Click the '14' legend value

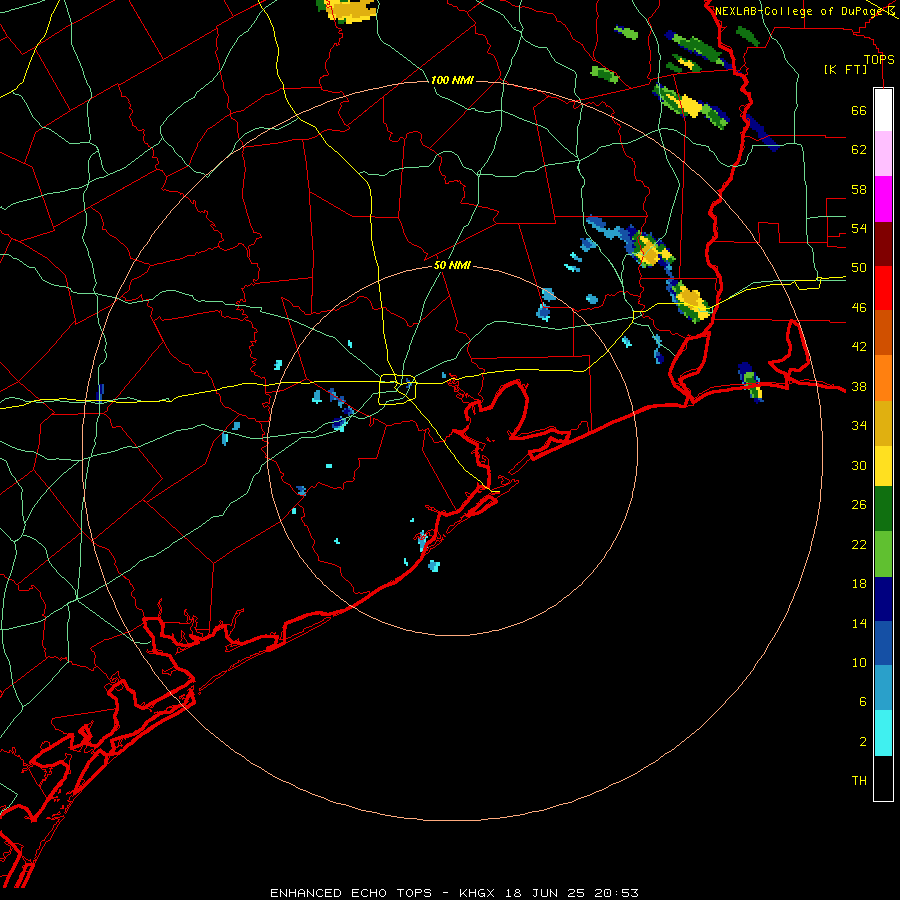click(859, 623)
